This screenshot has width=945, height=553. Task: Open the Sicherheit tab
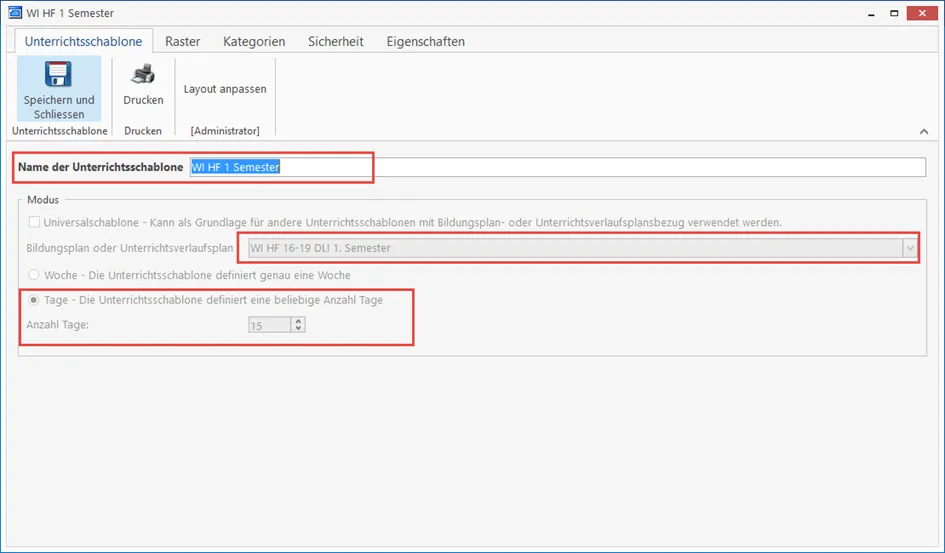tap(336, 42)
